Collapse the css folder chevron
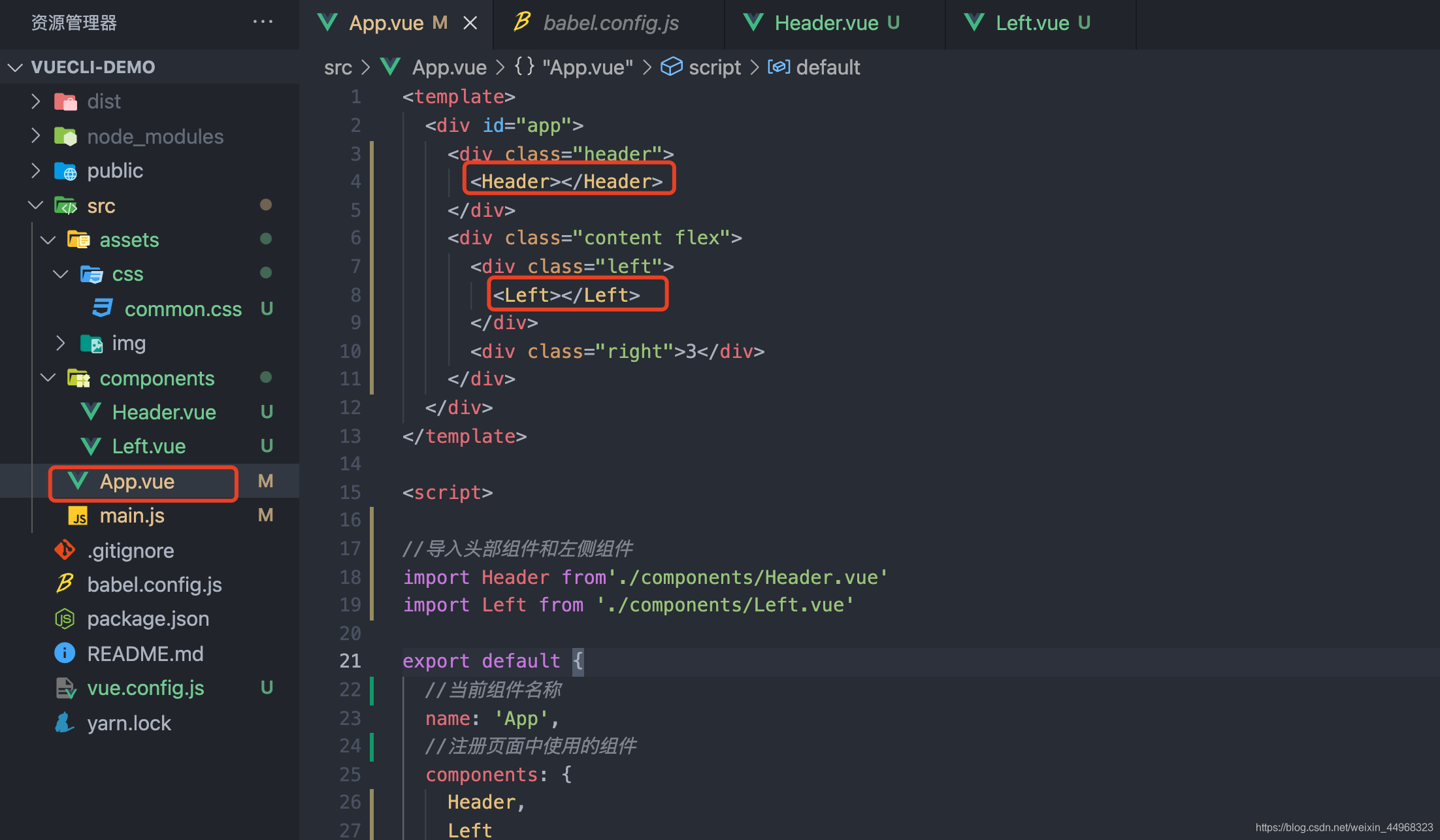This screenshot has height=840, width=1440. [x=61, y=274]
